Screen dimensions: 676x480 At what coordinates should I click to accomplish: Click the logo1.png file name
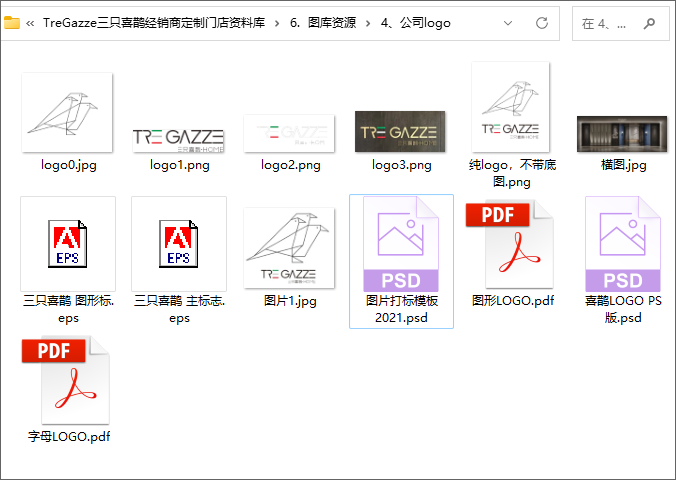coord(180,165)
